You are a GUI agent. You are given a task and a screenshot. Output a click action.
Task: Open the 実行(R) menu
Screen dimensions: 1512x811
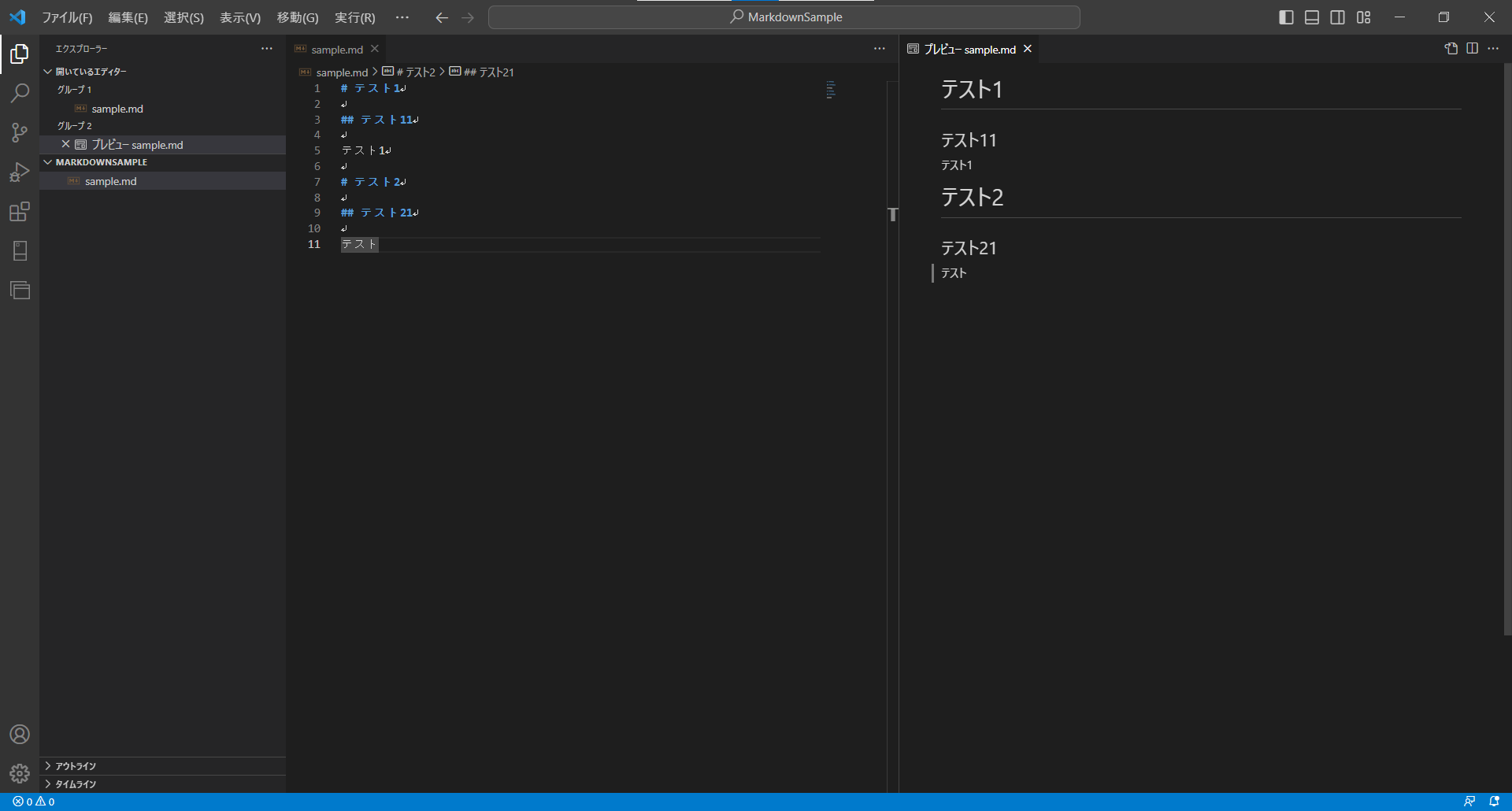pos(355,17)
